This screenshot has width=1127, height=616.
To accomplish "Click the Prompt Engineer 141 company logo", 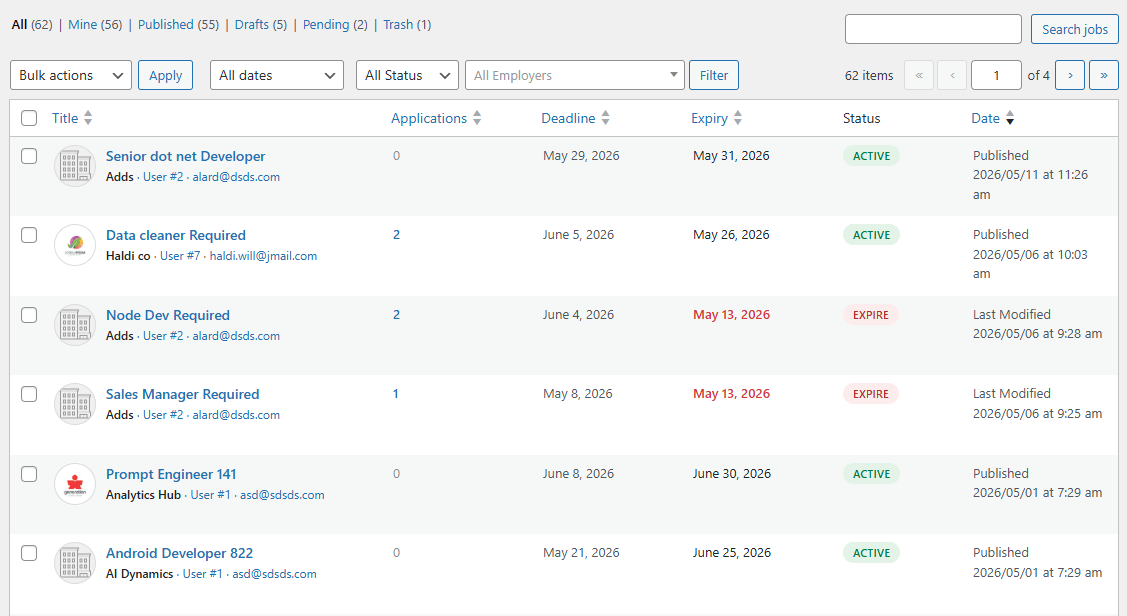I will [75, 484].
